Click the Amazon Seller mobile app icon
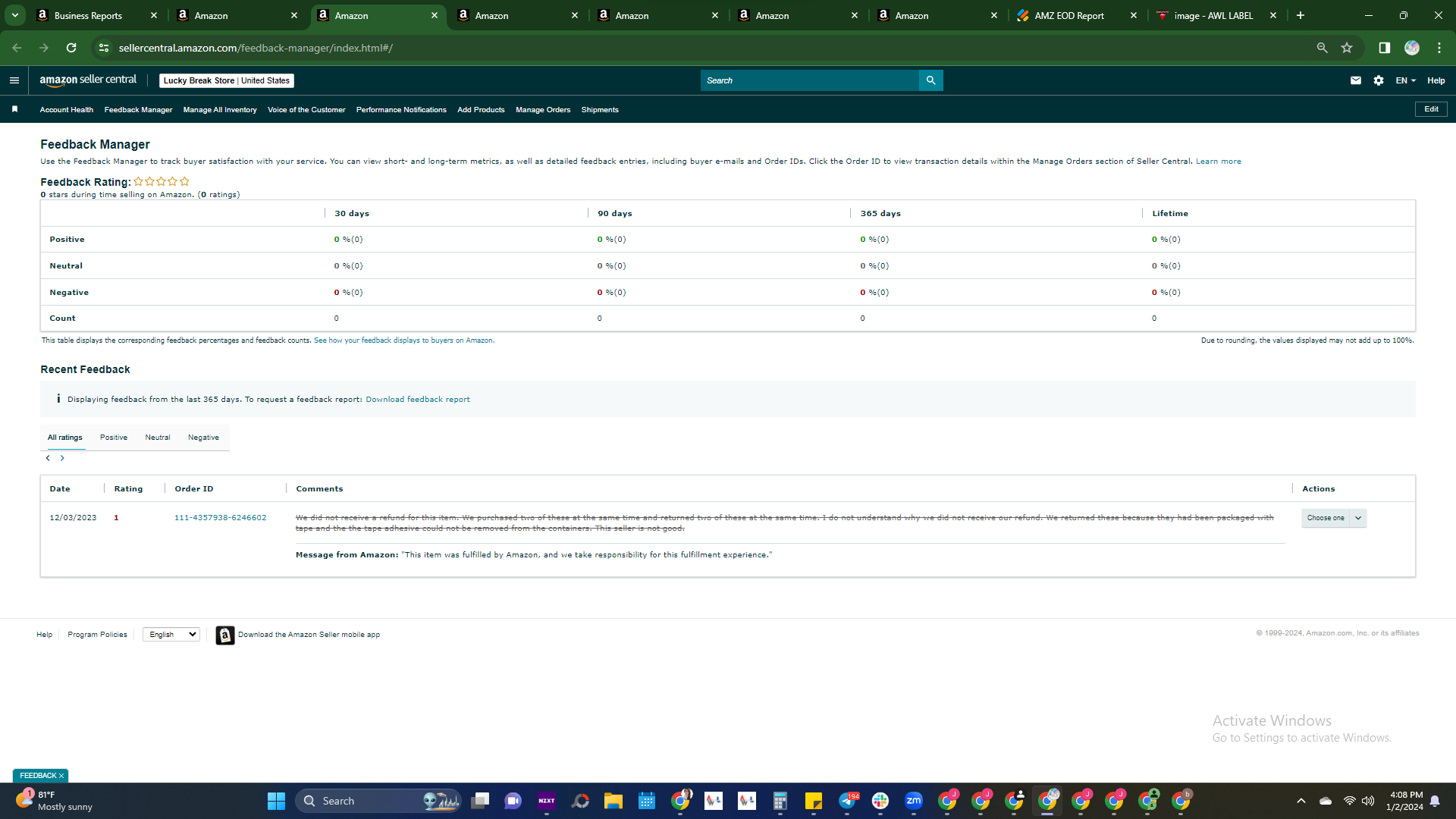 (225, 635)
